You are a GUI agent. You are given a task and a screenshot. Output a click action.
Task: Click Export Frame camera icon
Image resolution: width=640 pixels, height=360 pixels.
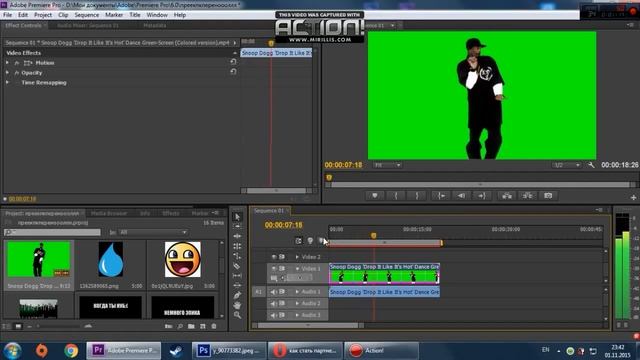click(548, 196)
